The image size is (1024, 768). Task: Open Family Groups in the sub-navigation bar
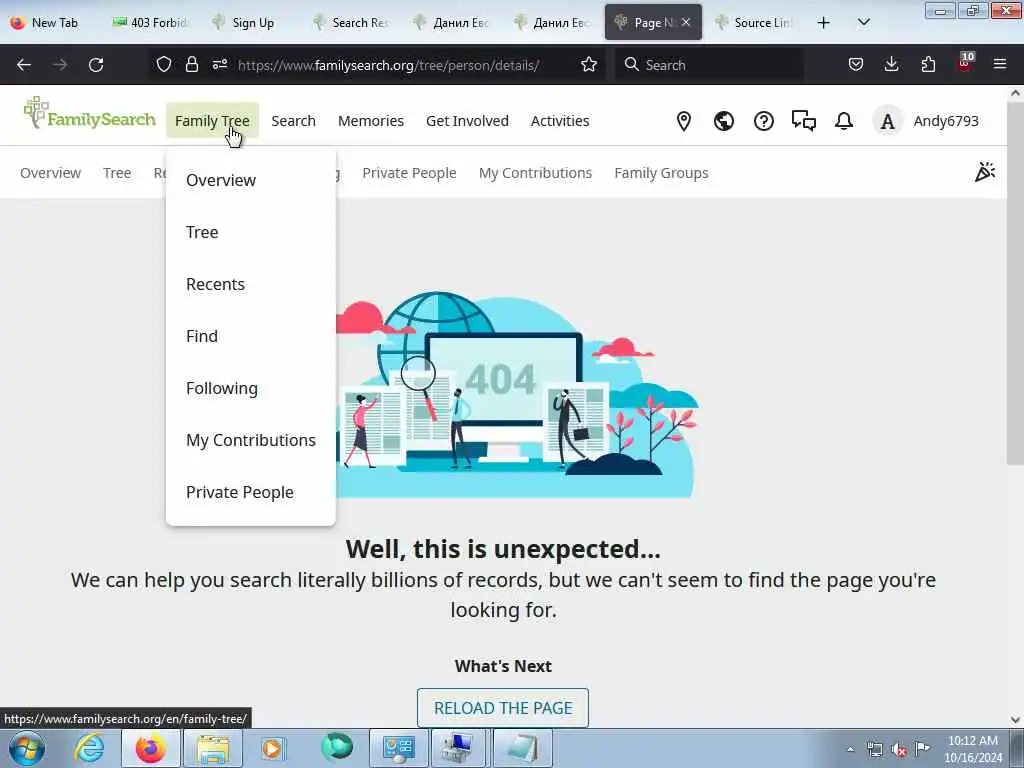pos(661,173)
